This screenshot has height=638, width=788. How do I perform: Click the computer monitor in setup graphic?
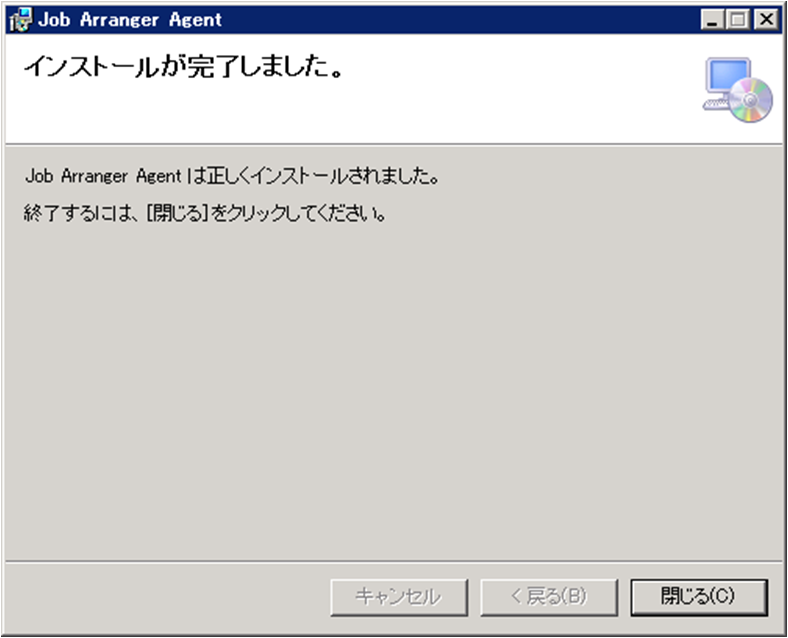(x=728, y=76)
